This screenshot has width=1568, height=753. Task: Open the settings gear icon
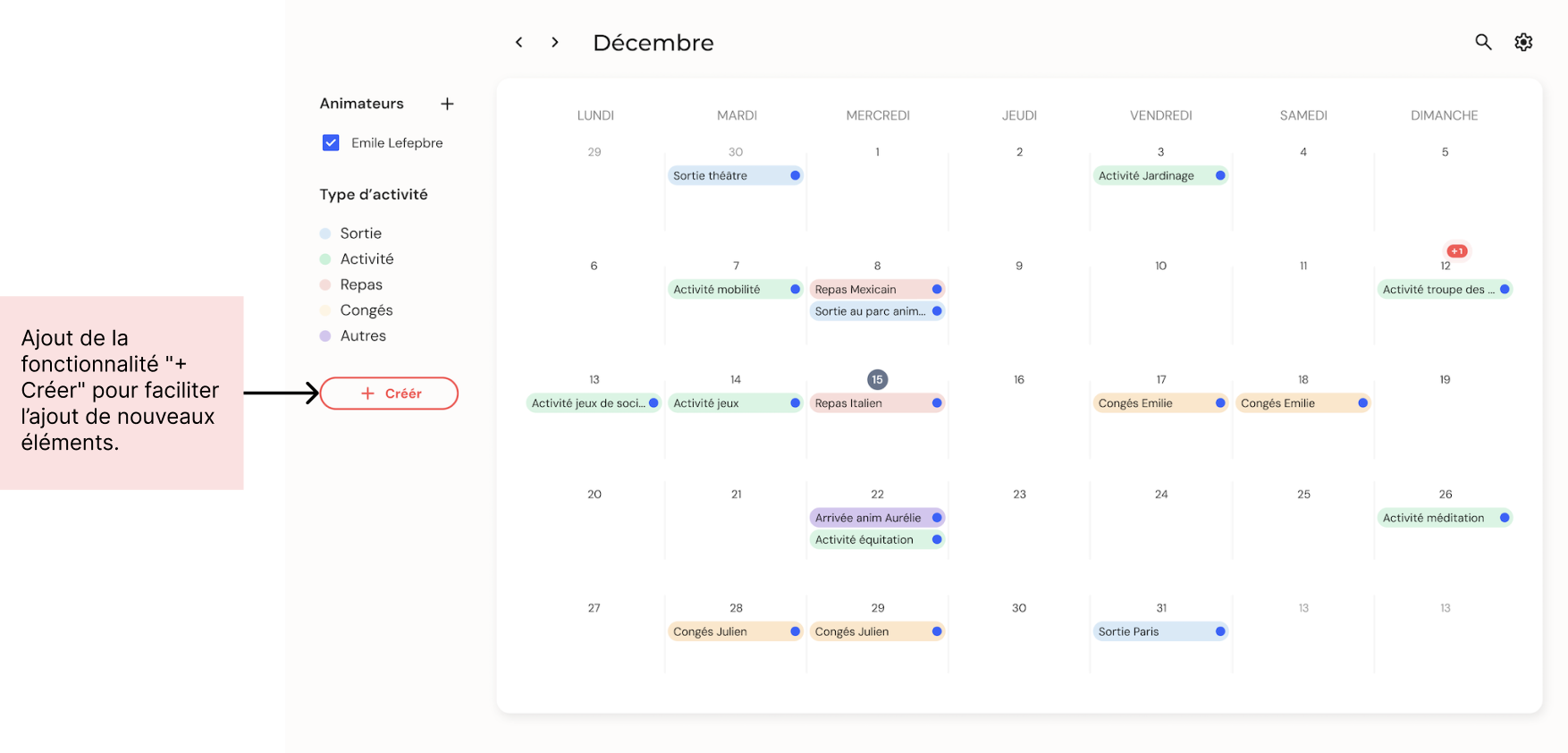[1523, 42]
